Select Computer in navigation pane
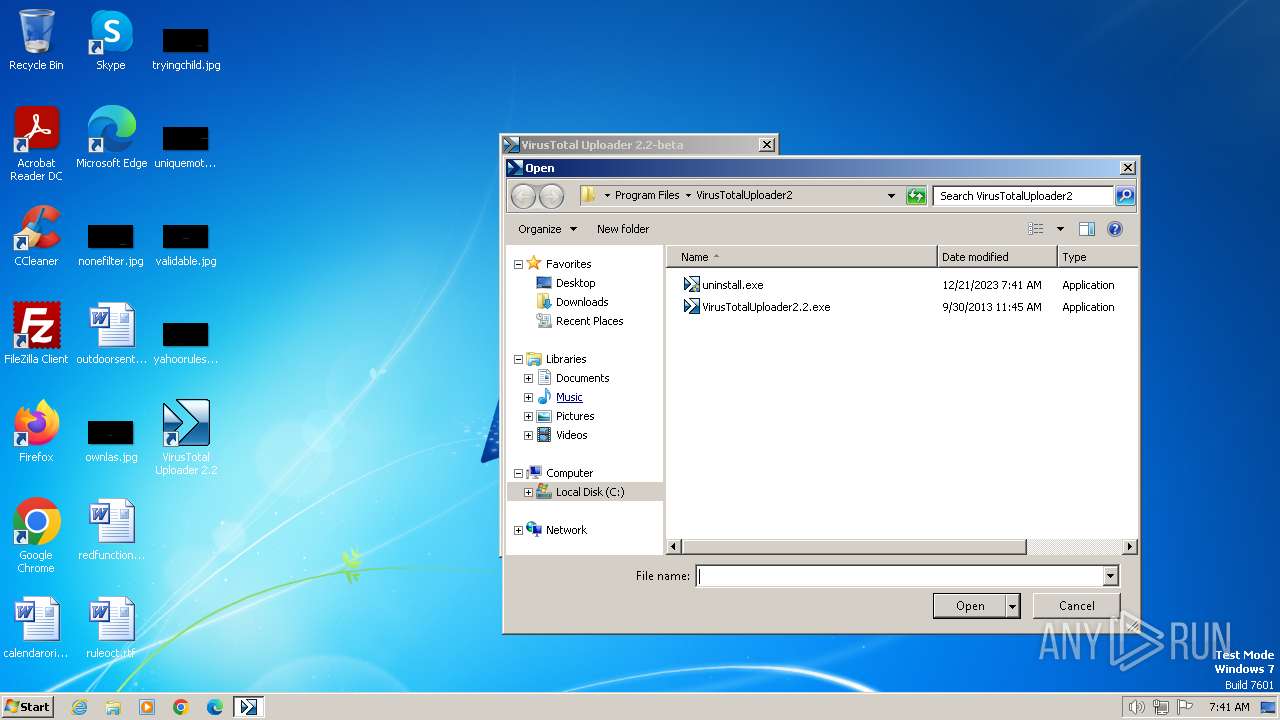 point(569,473)
